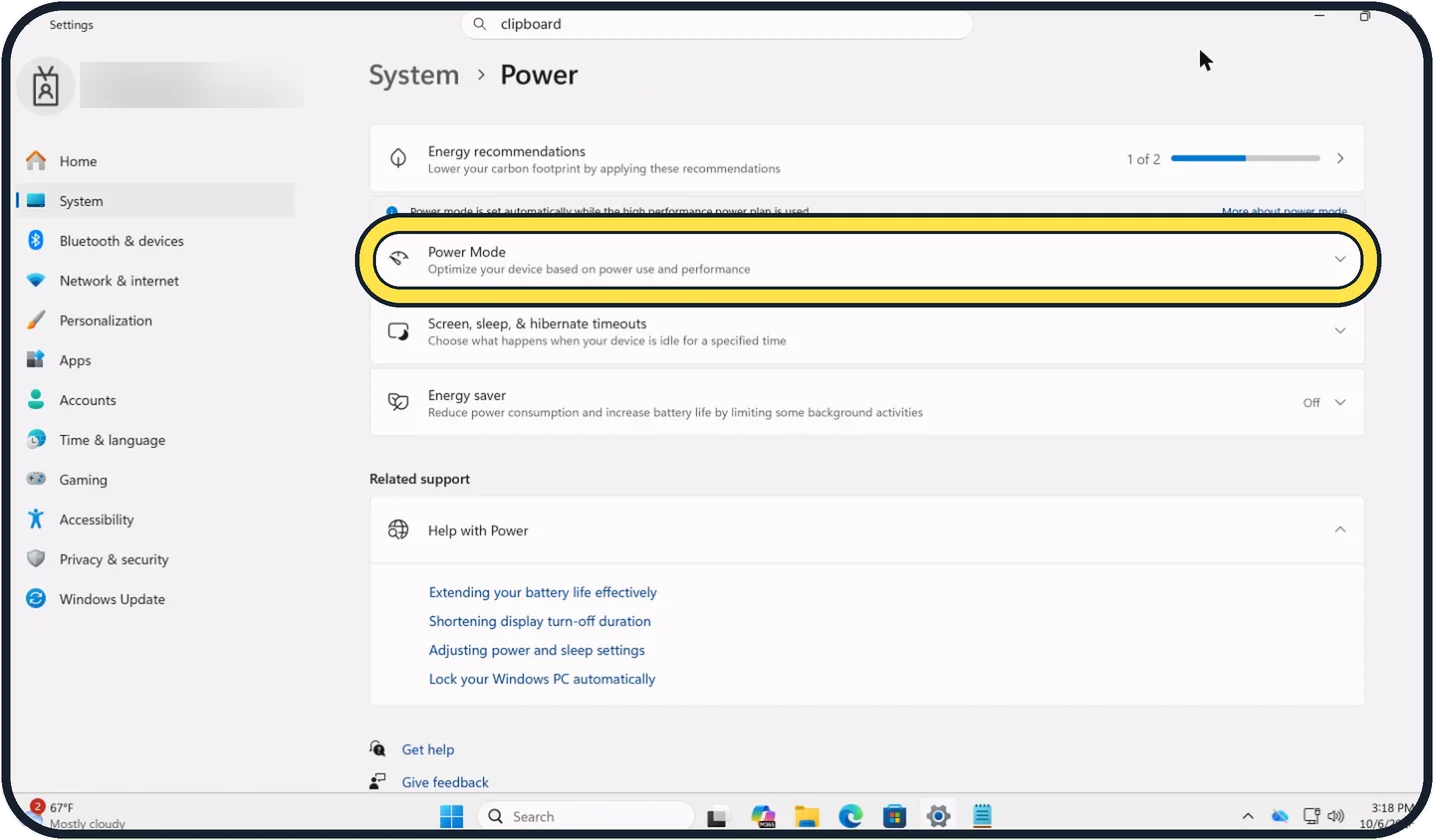Open Shortening display turn-off duration link

[x=540, y=621]
